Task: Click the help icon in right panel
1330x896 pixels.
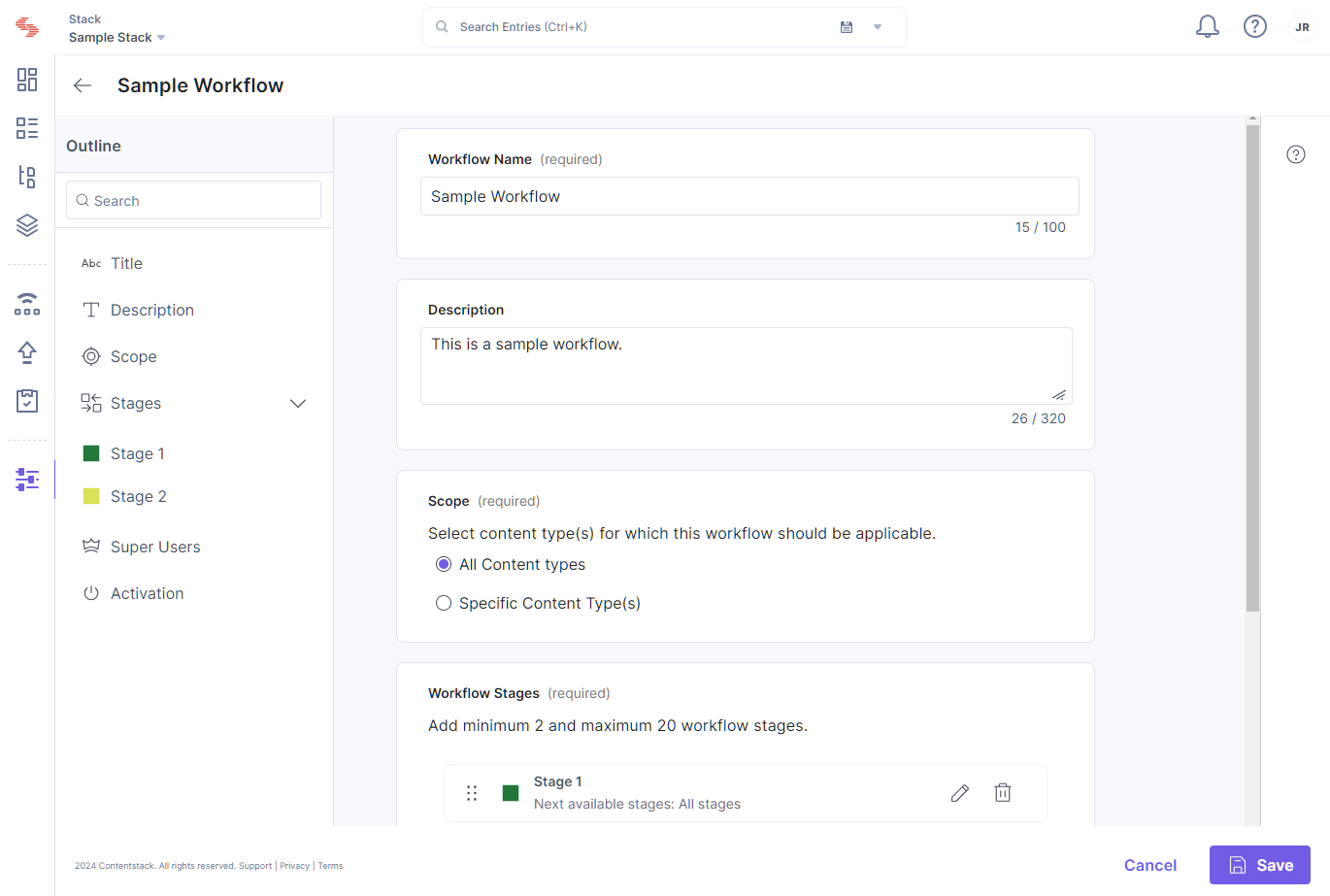Action: [1296, 154]
